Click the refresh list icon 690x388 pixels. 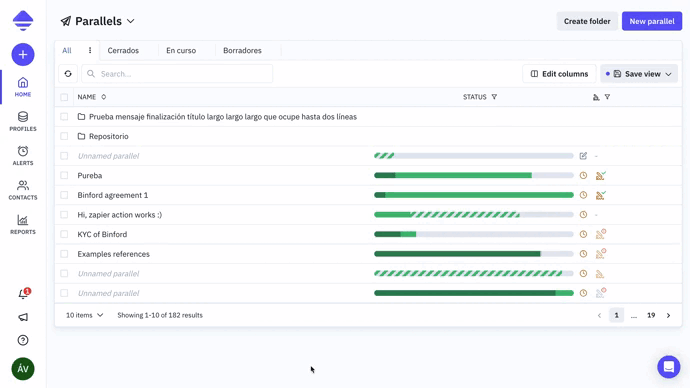click(x=68, y=73)
